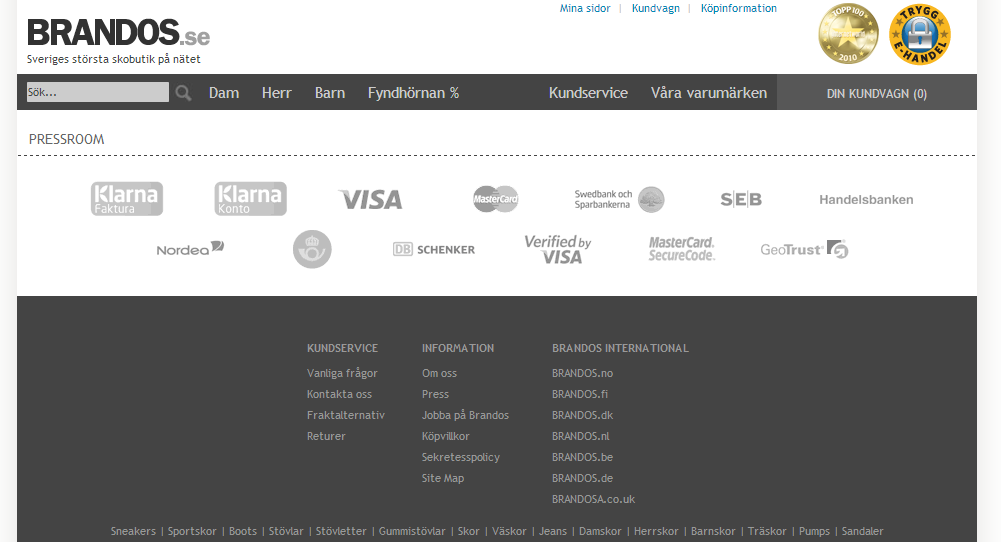Focus the Sök search field
The height and width of the screenshot is (542, 1001).
98,92
